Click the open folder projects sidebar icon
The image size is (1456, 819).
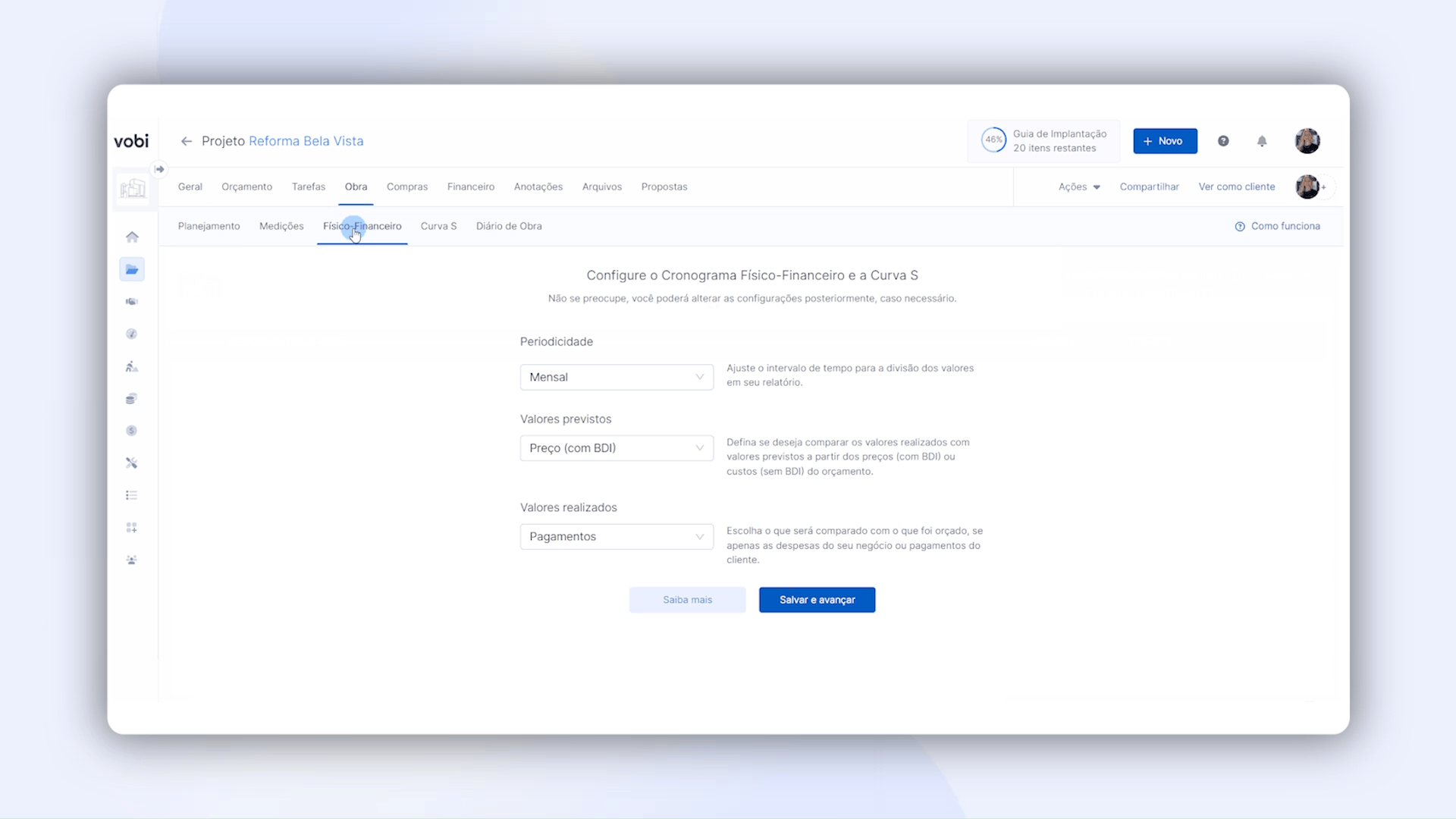coord(132,269)
